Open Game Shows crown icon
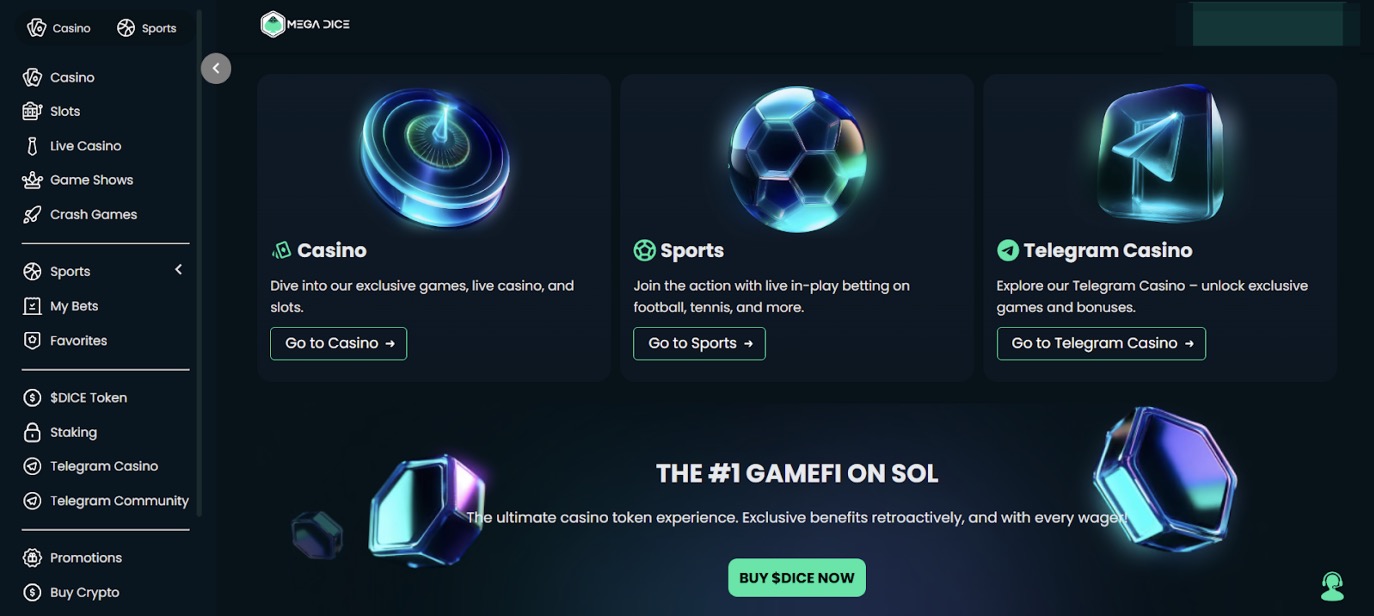 pyautogui.click(x=32, y=180)
